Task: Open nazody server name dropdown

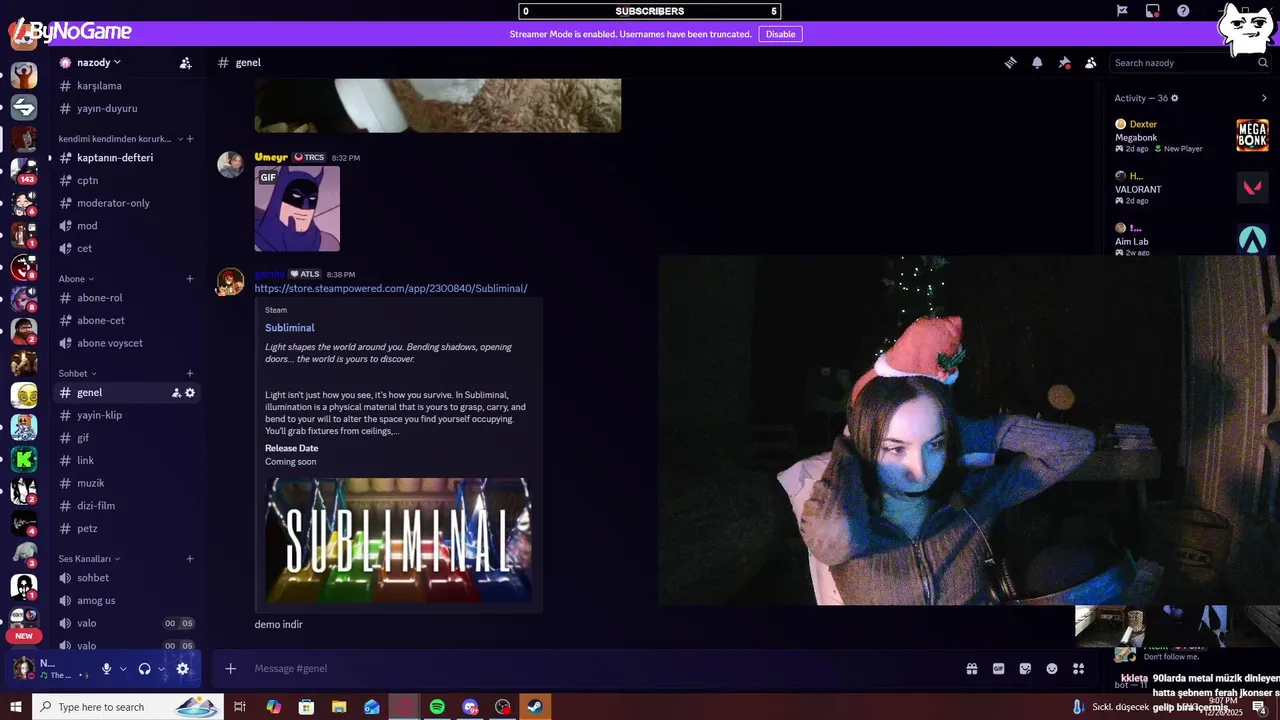Action: click(98, 62)
